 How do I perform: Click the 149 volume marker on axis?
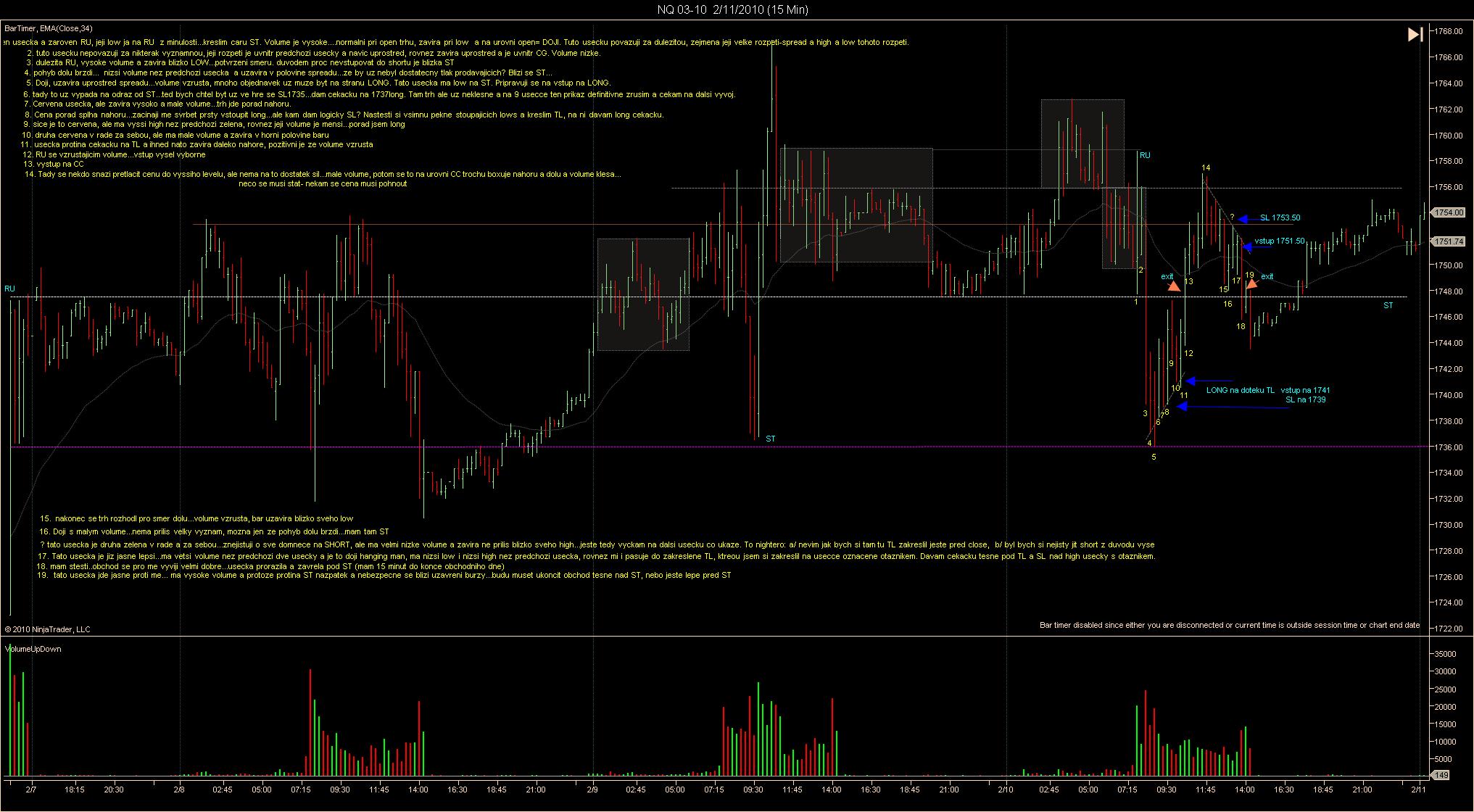(1441, 775)
